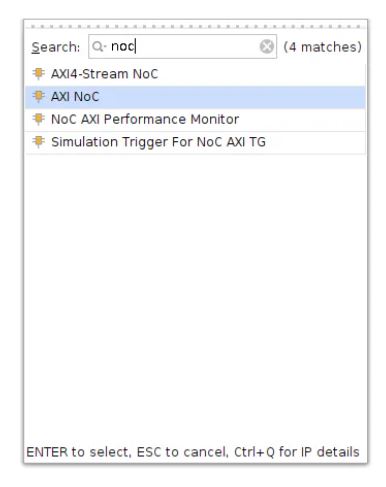Click the search field containing noc
386x487 pixels.
(182, 46)
